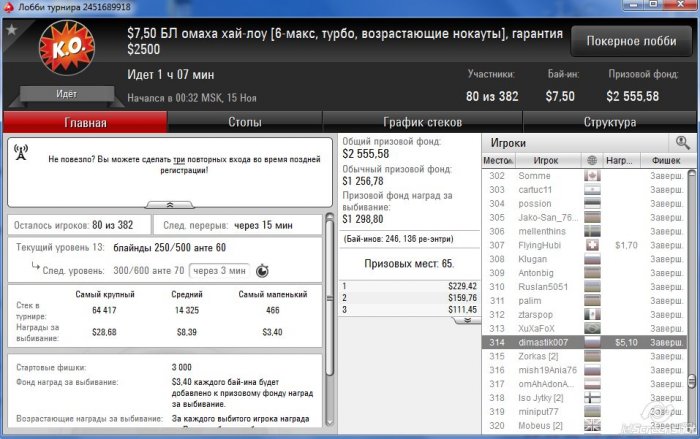700x439 pixels.
Task: Sort players by Нагр... column
Action: [x=619, y=160]
